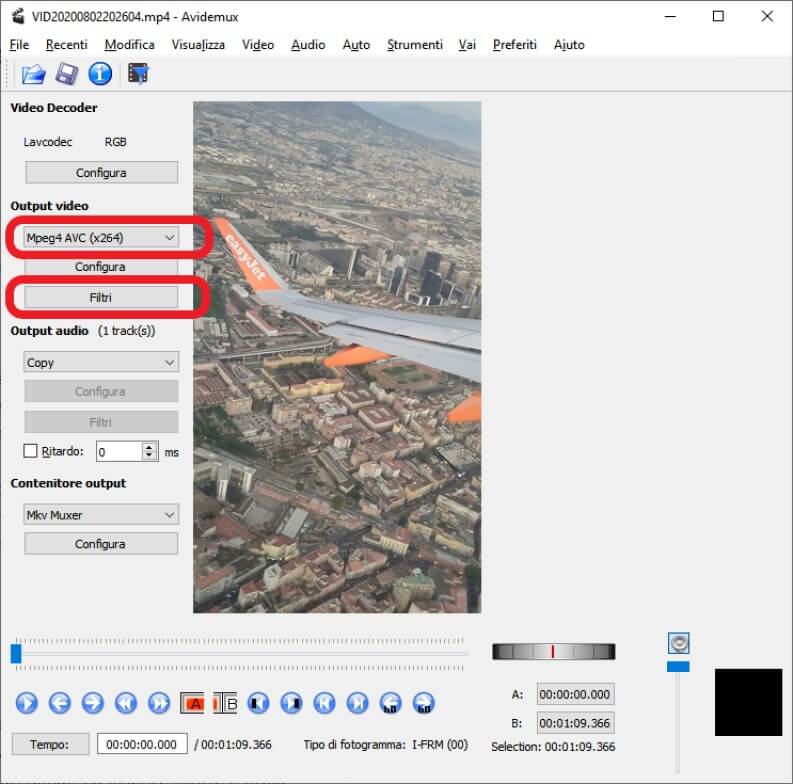The image size is (793, 784).
Task: Click the marker B time field
Action: tap(576, 723)
